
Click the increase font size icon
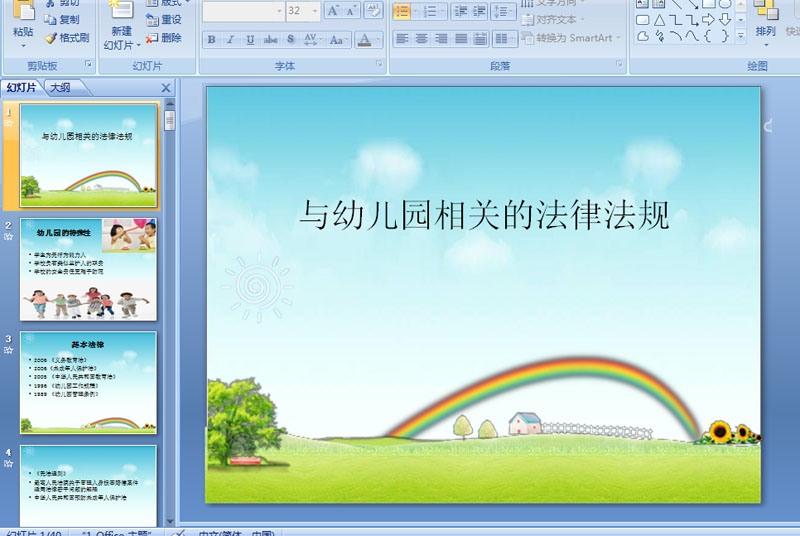tap(333, 11)
